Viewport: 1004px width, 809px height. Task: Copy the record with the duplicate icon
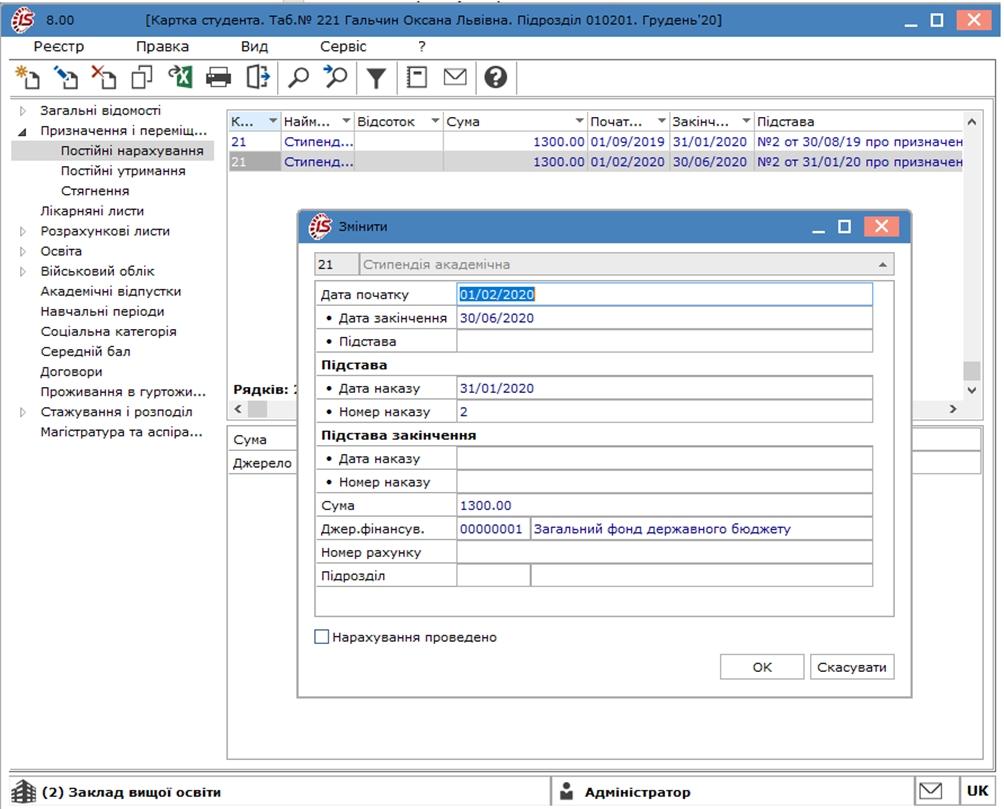(x=142, y=77)
